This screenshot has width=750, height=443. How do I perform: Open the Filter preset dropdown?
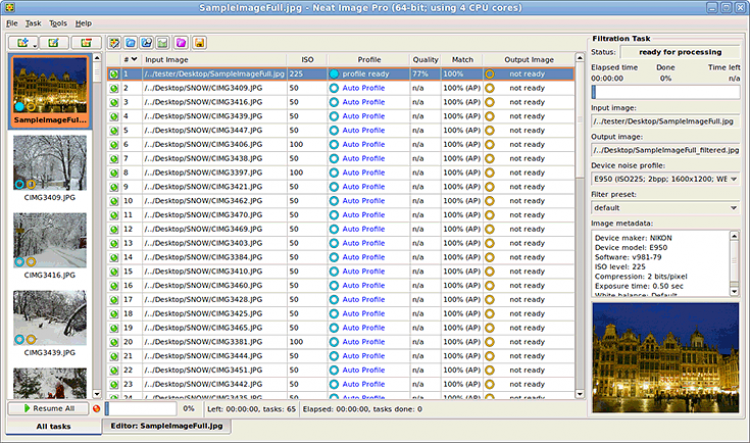(733, 207)
